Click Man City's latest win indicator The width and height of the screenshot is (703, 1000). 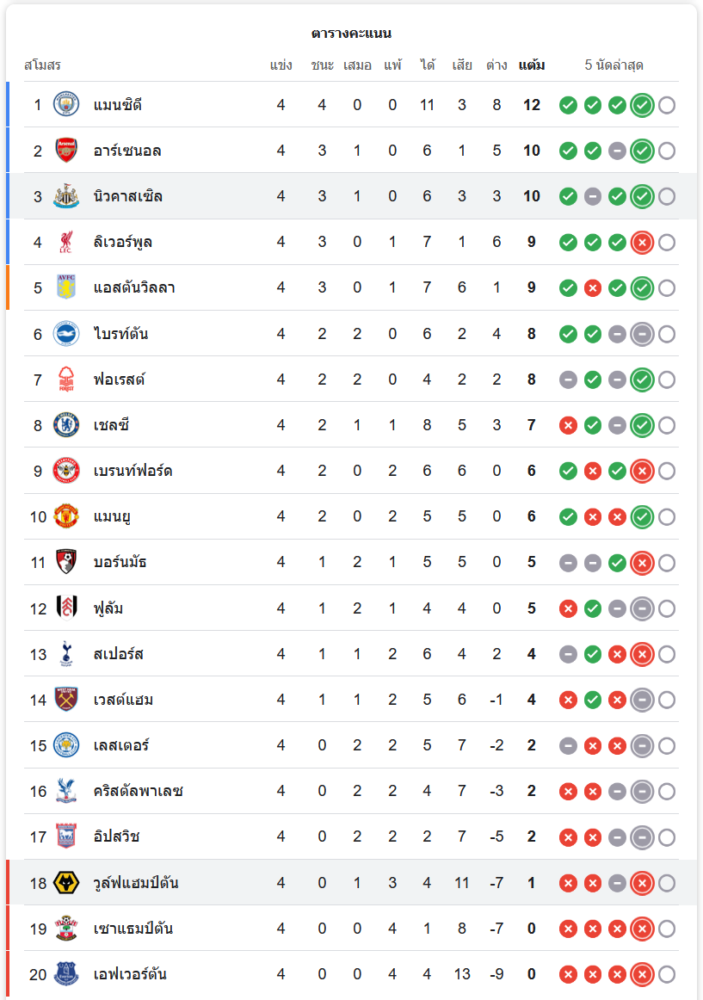coord(642,105)
